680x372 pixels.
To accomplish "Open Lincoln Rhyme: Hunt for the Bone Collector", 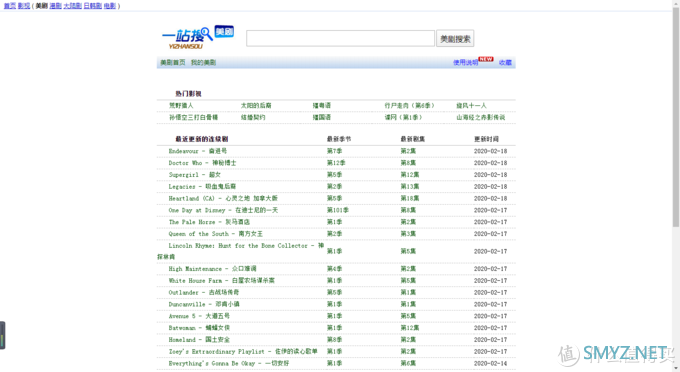I will pyautogui.click(x=241, y=251).
